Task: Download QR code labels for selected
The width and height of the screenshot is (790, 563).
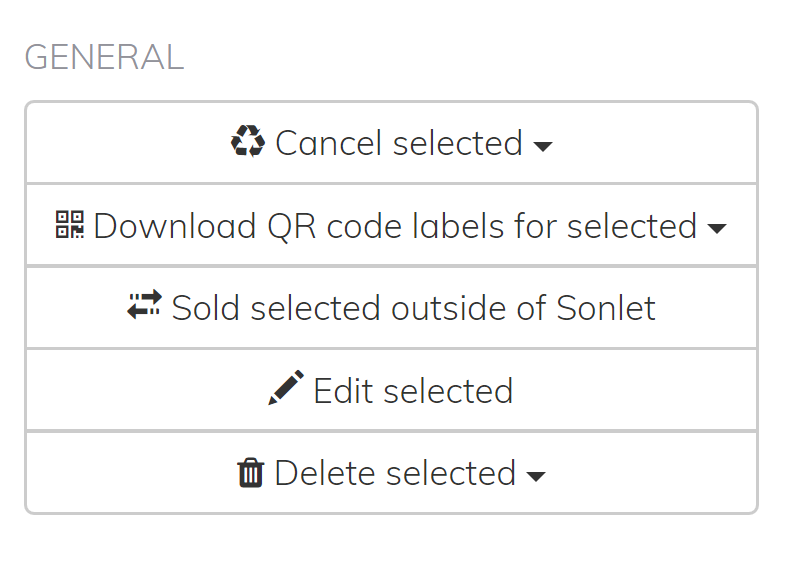Action: [393, 226]
